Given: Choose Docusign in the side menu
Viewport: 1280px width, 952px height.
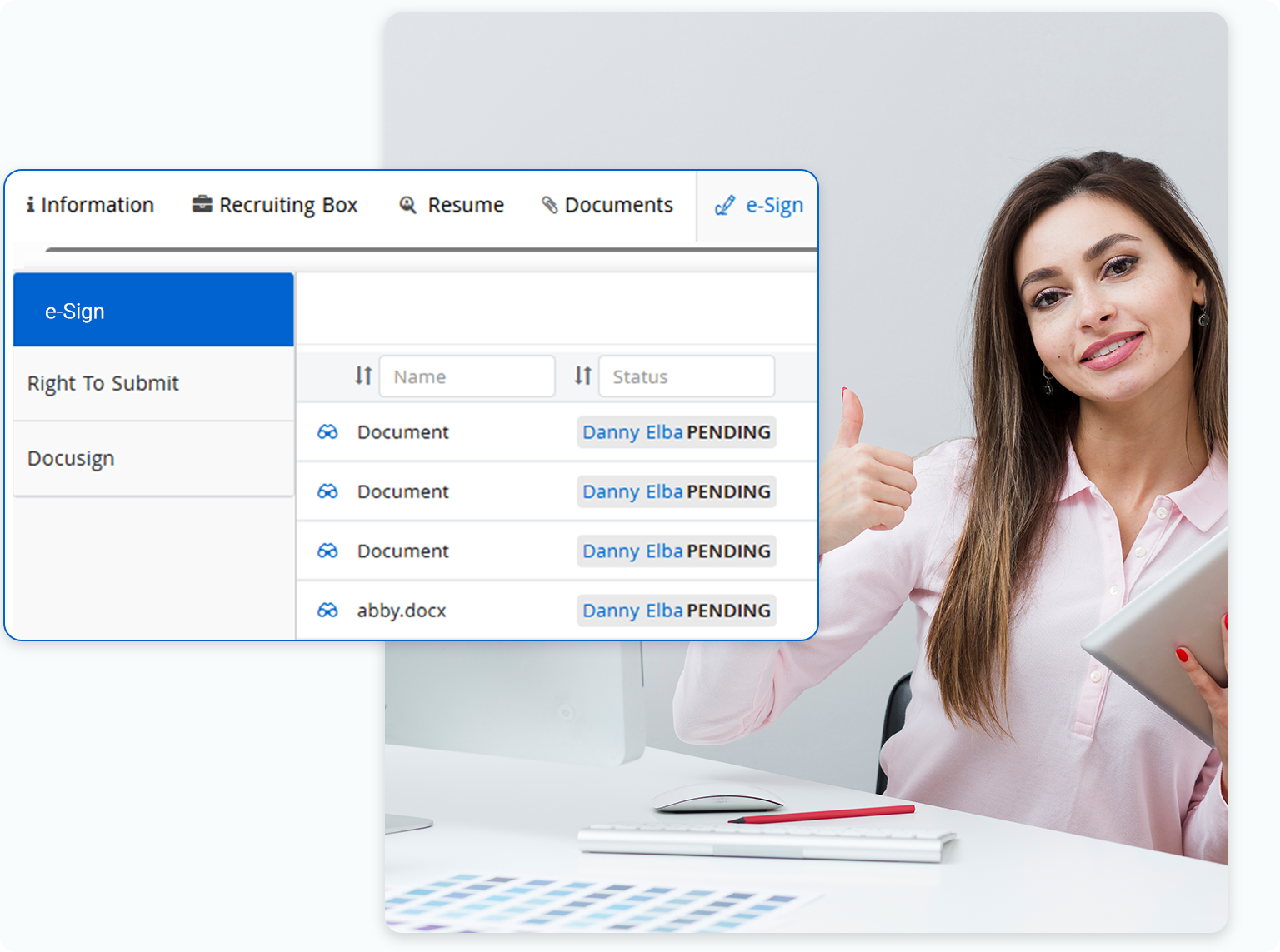Looking at the screenshot, I should [153, 459].
